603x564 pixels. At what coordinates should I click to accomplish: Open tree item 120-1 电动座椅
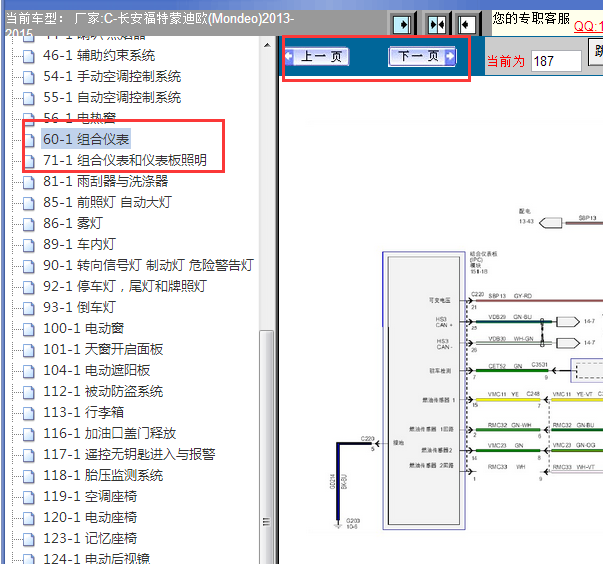pos(90,517)
